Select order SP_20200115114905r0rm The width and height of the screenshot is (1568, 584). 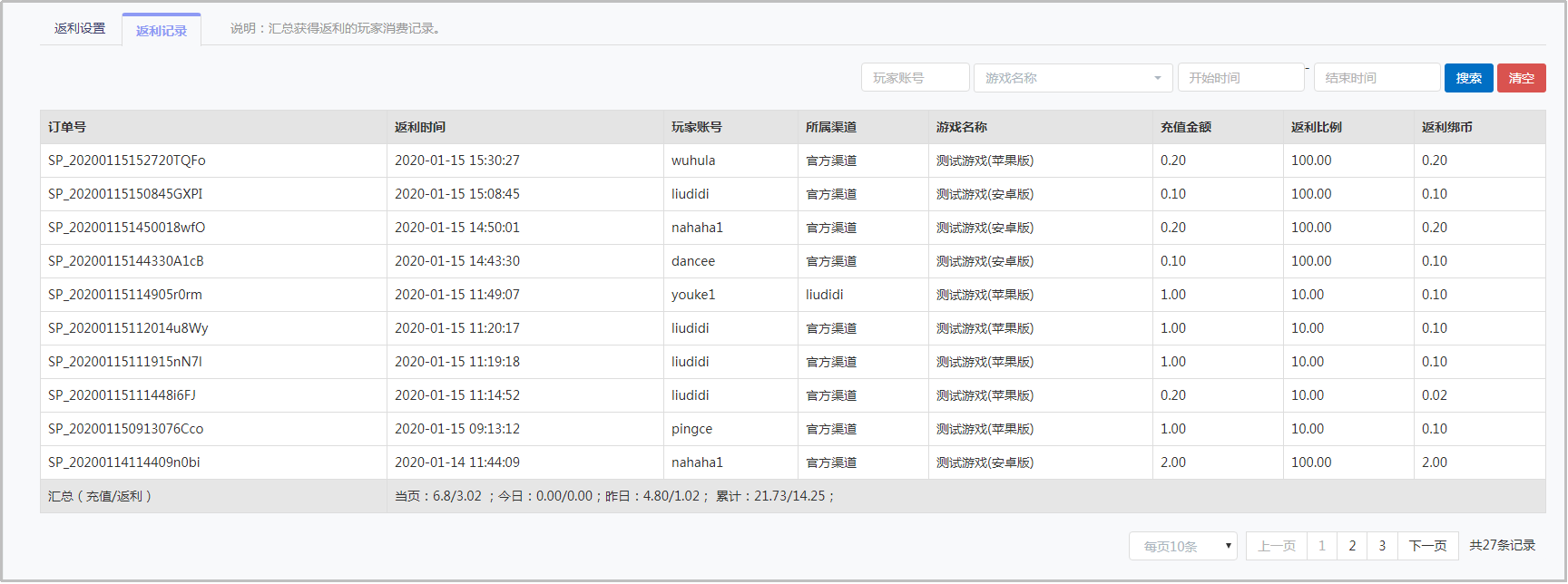pyautogui.click(x=125, y=295)
